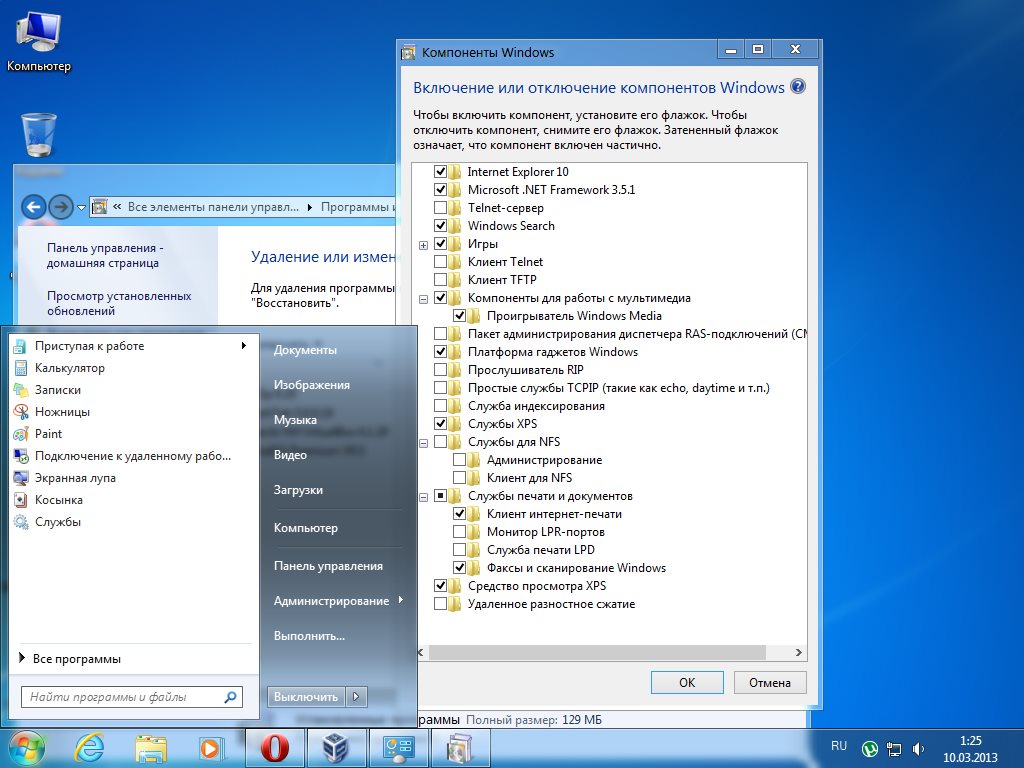The width and height of the screenshot is (1024, 768).
Task: Collapse Службы печати и документов node
Action: (x=423, y=498)
